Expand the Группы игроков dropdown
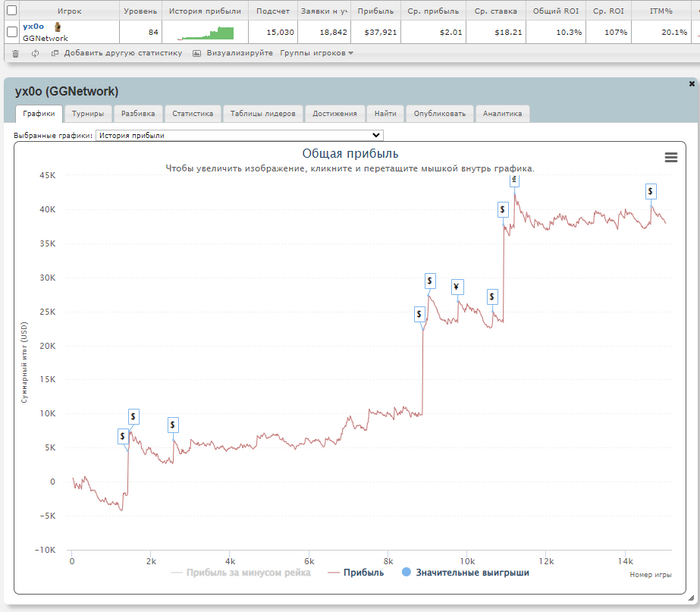700x612 pixels. 316,53
